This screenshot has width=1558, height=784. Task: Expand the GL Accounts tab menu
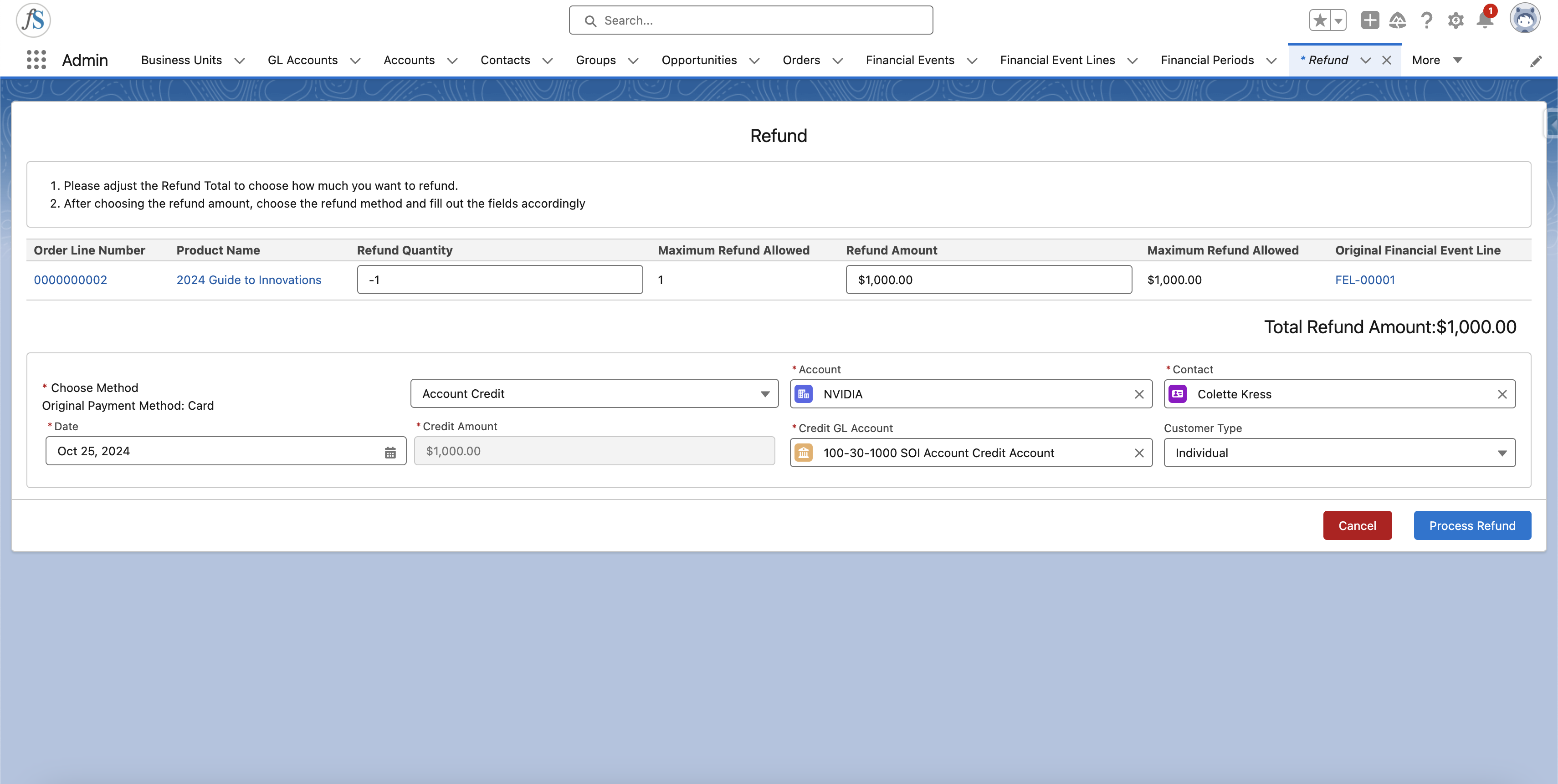[x=356, y=61]
